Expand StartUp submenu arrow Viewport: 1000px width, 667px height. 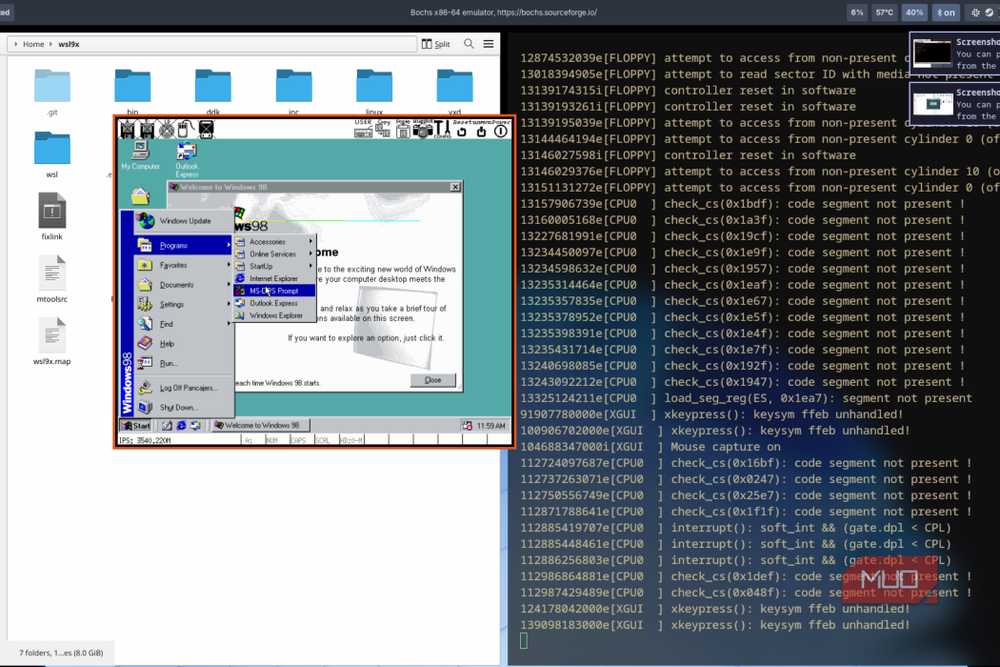[311, 266]
